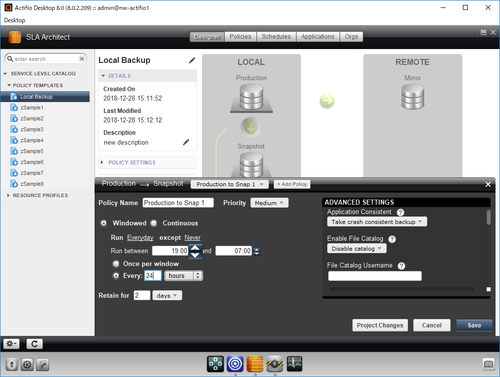
Task: Select the zSample3 policy template
Action: click(32, 129)
